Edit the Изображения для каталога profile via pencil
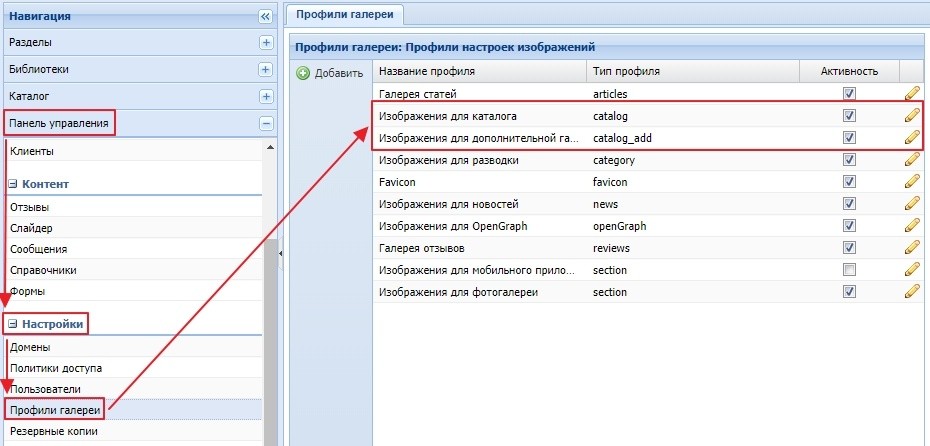This screenshot has height=446, width=930. [911, 115]
